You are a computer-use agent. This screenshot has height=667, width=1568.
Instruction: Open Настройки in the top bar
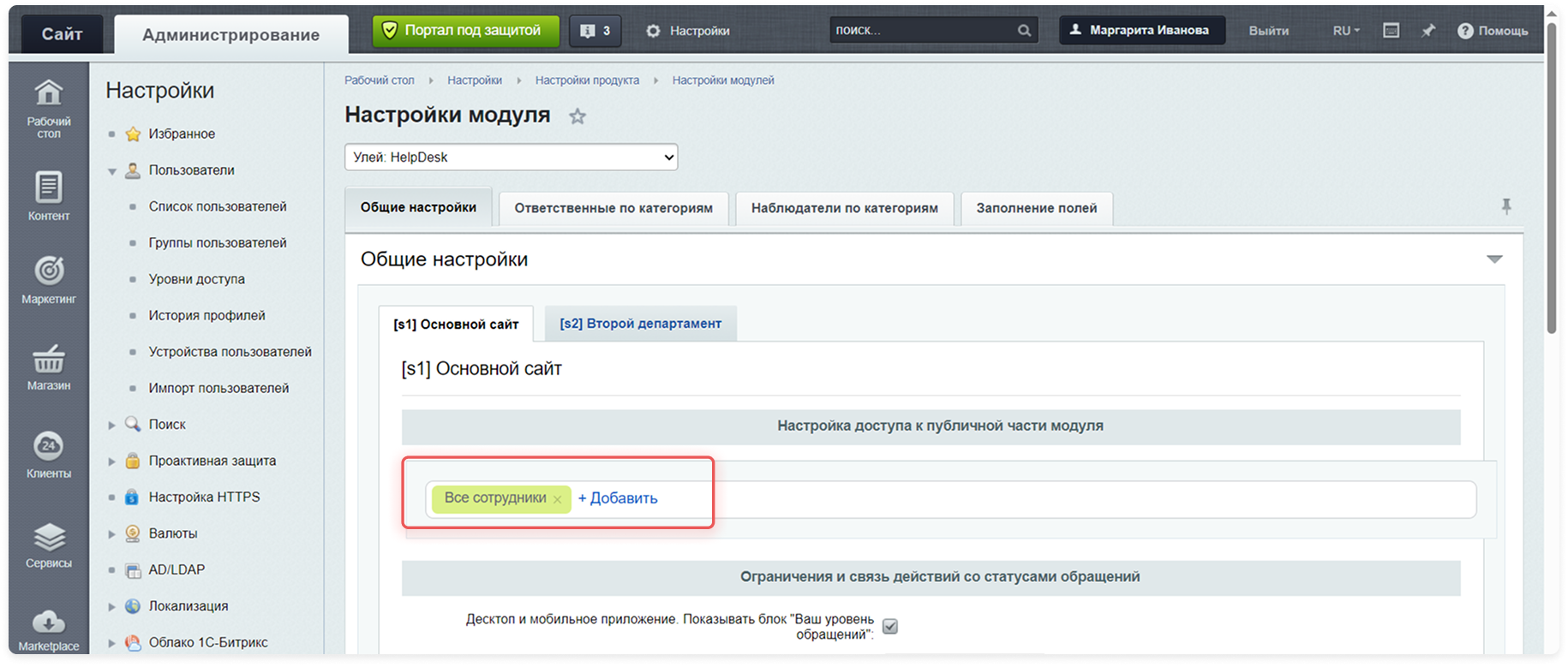(688, 31)
